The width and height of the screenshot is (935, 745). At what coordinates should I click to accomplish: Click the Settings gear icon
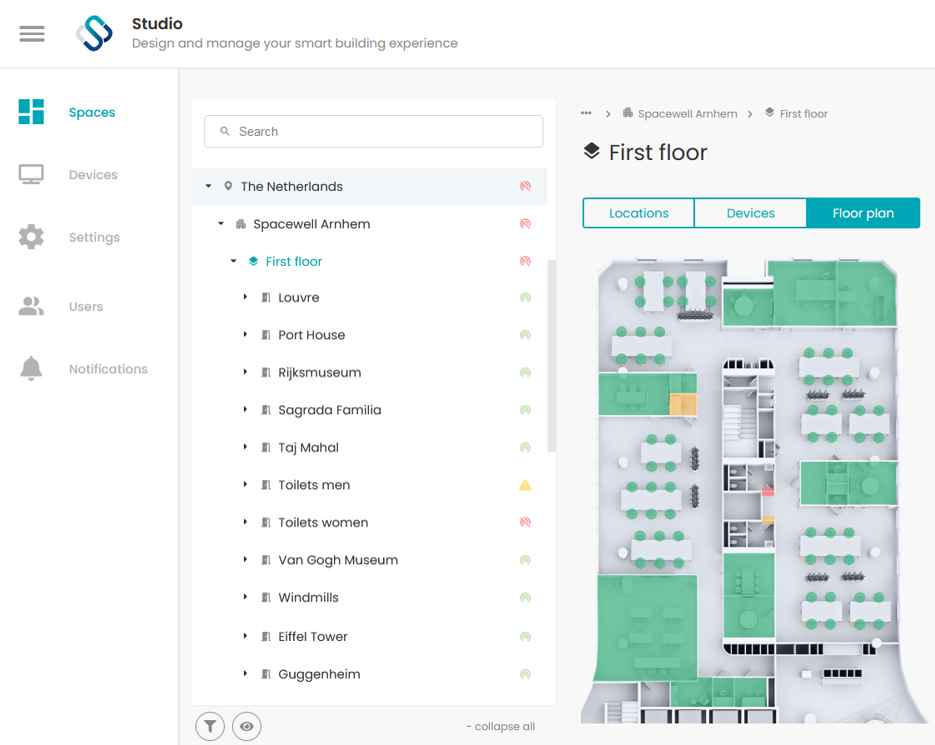pos(31,237)
